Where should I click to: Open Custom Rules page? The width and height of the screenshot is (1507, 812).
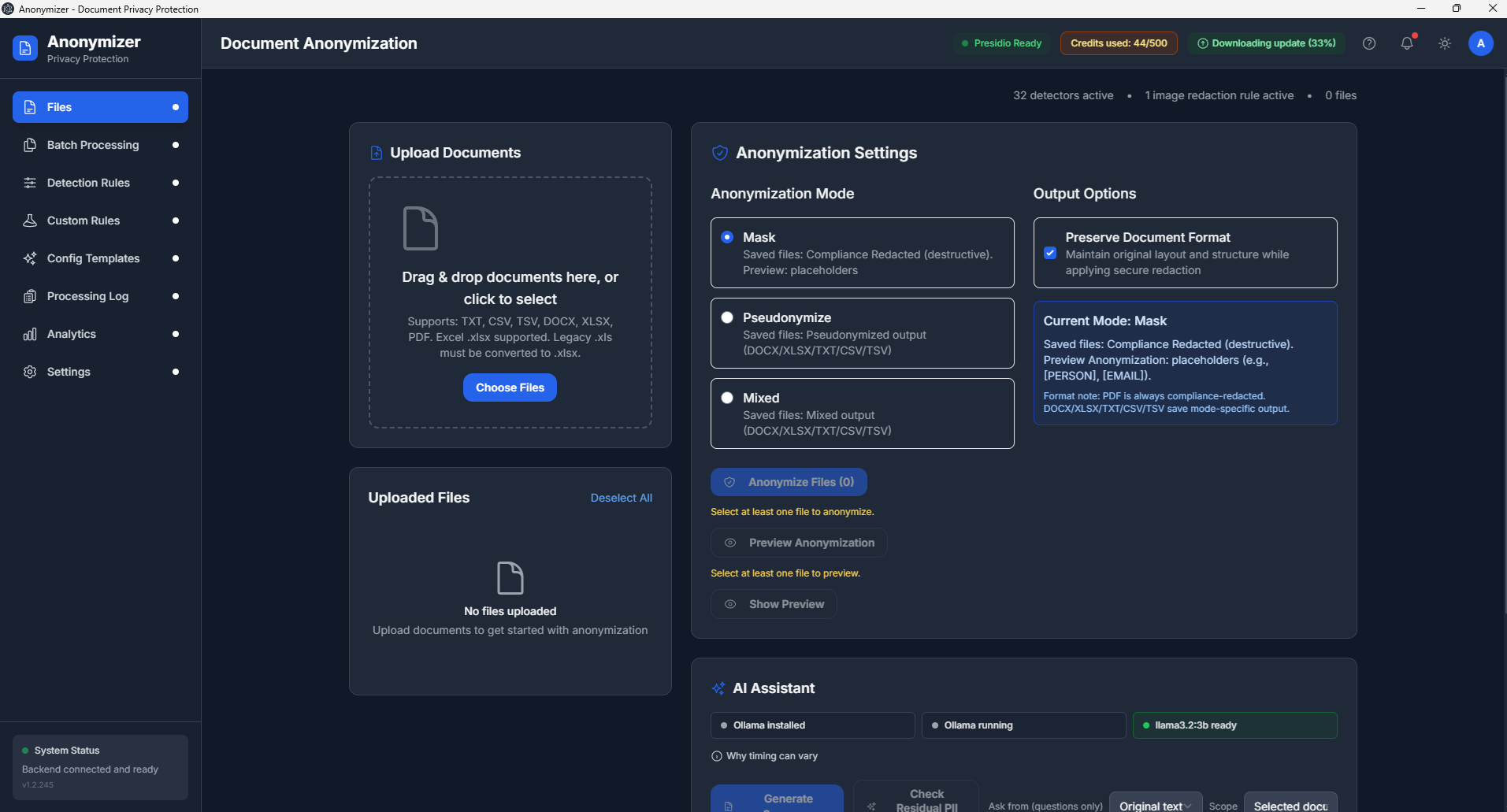pos(100,221)
